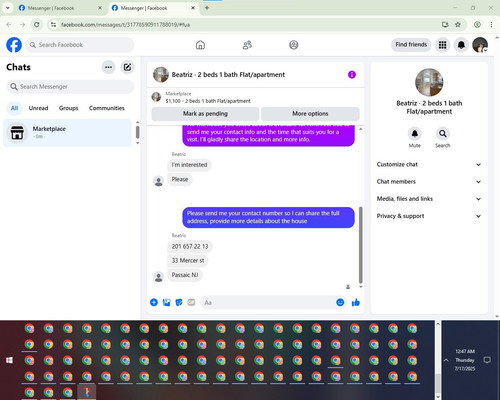The width and height of the screenshot is (500, 400).
Task: Open the Groups icon in top navigation
Action: click(x=294, y=45)
